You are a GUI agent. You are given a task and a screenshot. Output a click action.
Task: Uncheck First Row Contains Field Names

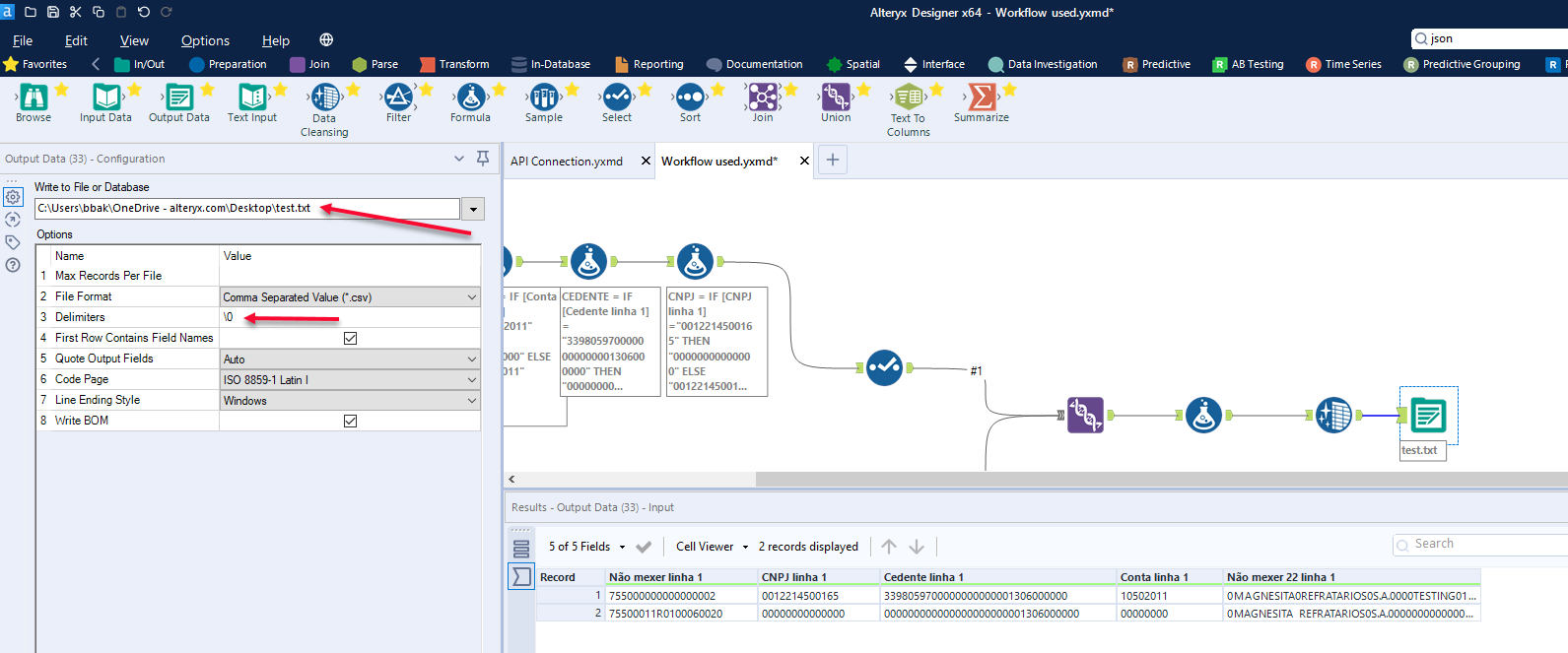click(350, 338)
